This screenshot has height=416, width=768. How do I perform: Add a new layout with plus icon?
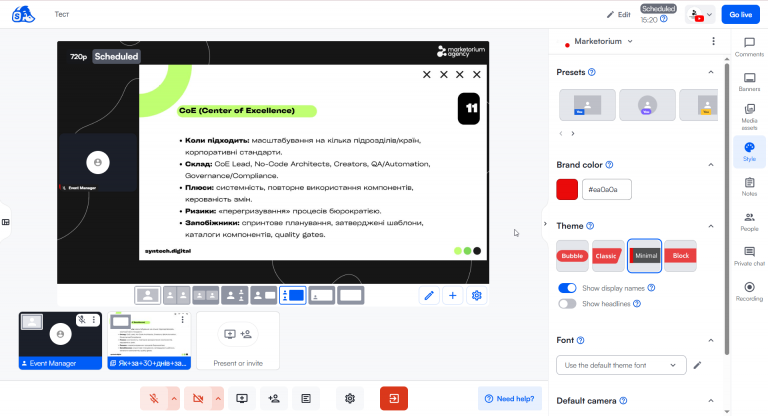click(453, 295)
